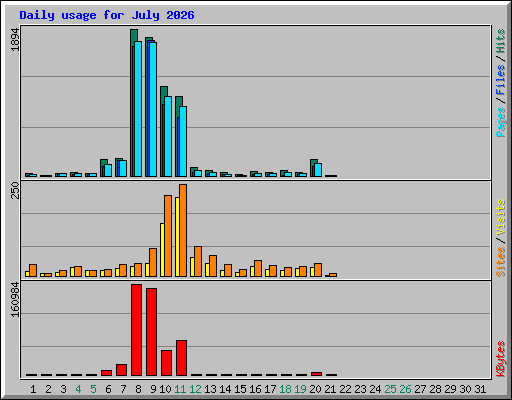Click the day 10 red KBytes bar
This screenshot has width=512, height=400.
166,363
